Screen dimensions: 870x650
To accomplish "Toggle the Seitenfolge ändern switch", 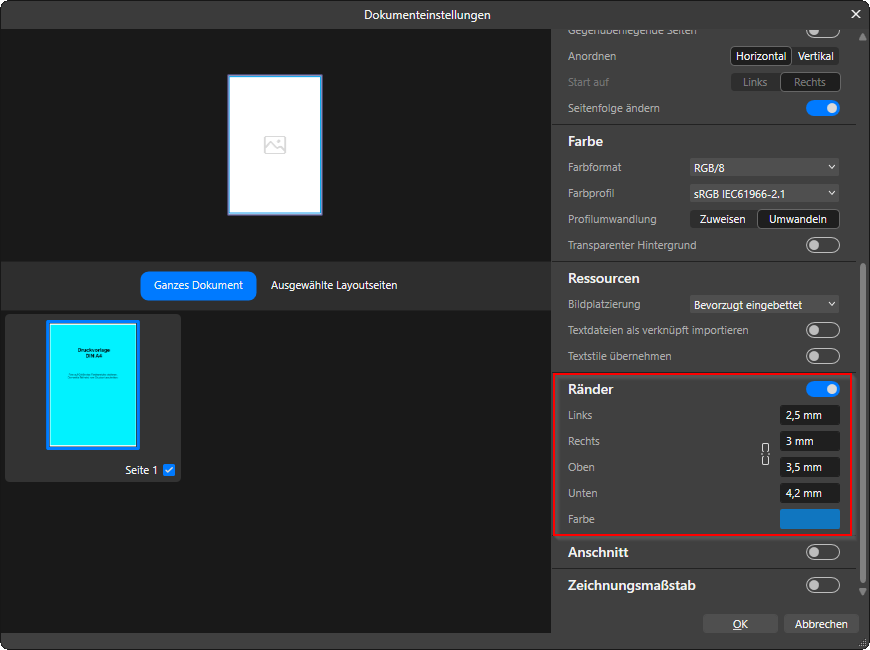I will tap(823, 108).
